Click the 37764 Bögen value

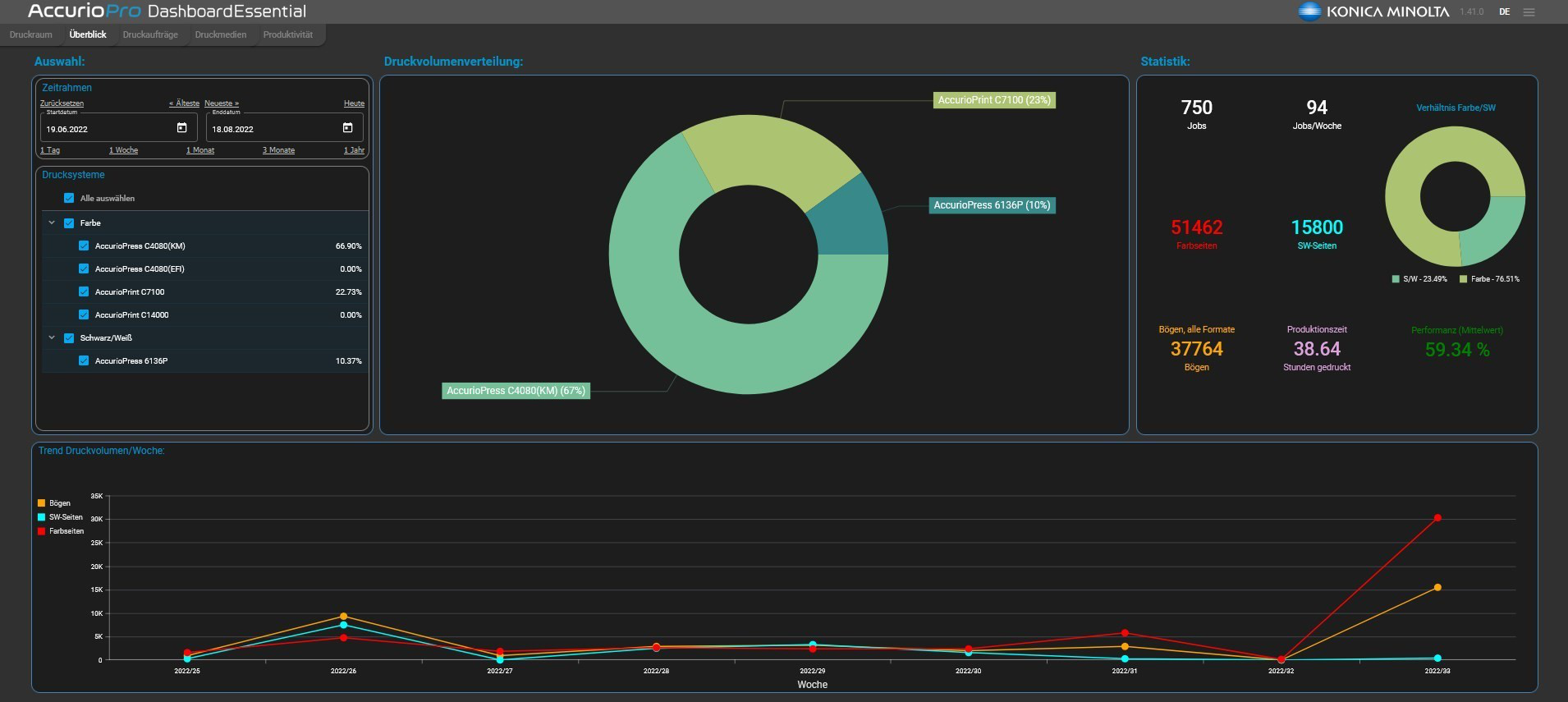pyautogui.click(x=1197, y=349)
